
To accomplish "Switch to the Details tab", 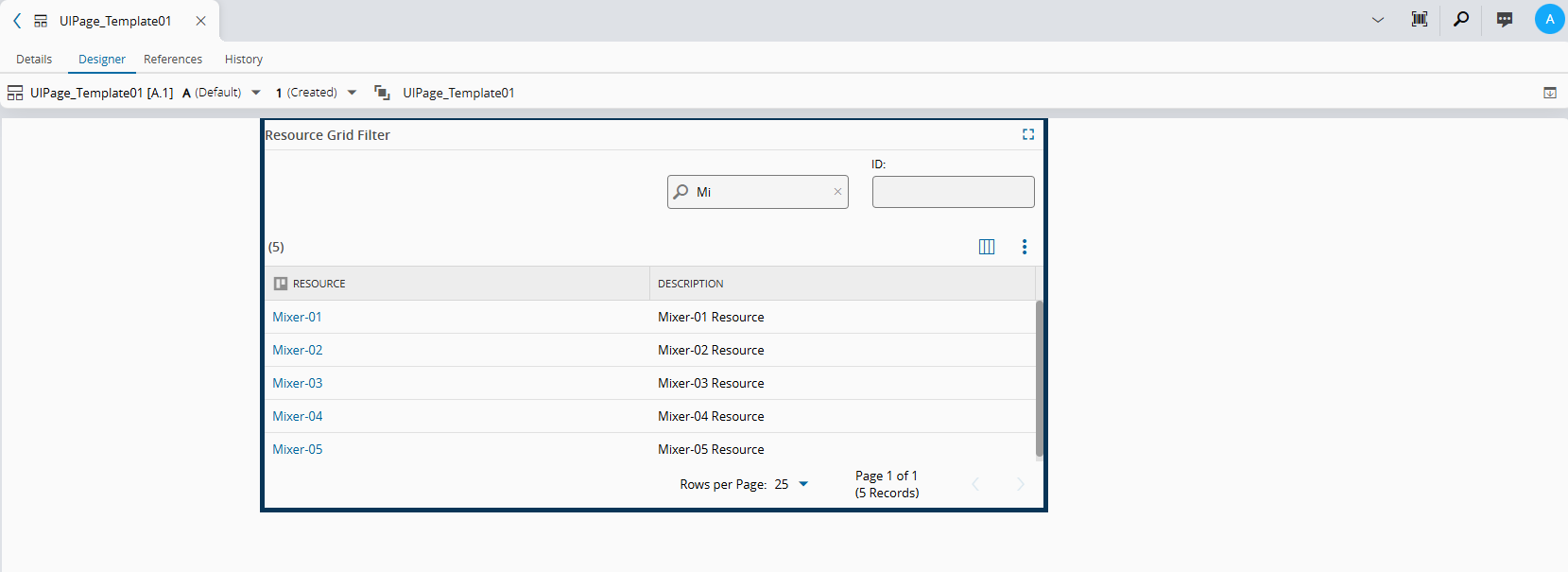I will [34, 59].
